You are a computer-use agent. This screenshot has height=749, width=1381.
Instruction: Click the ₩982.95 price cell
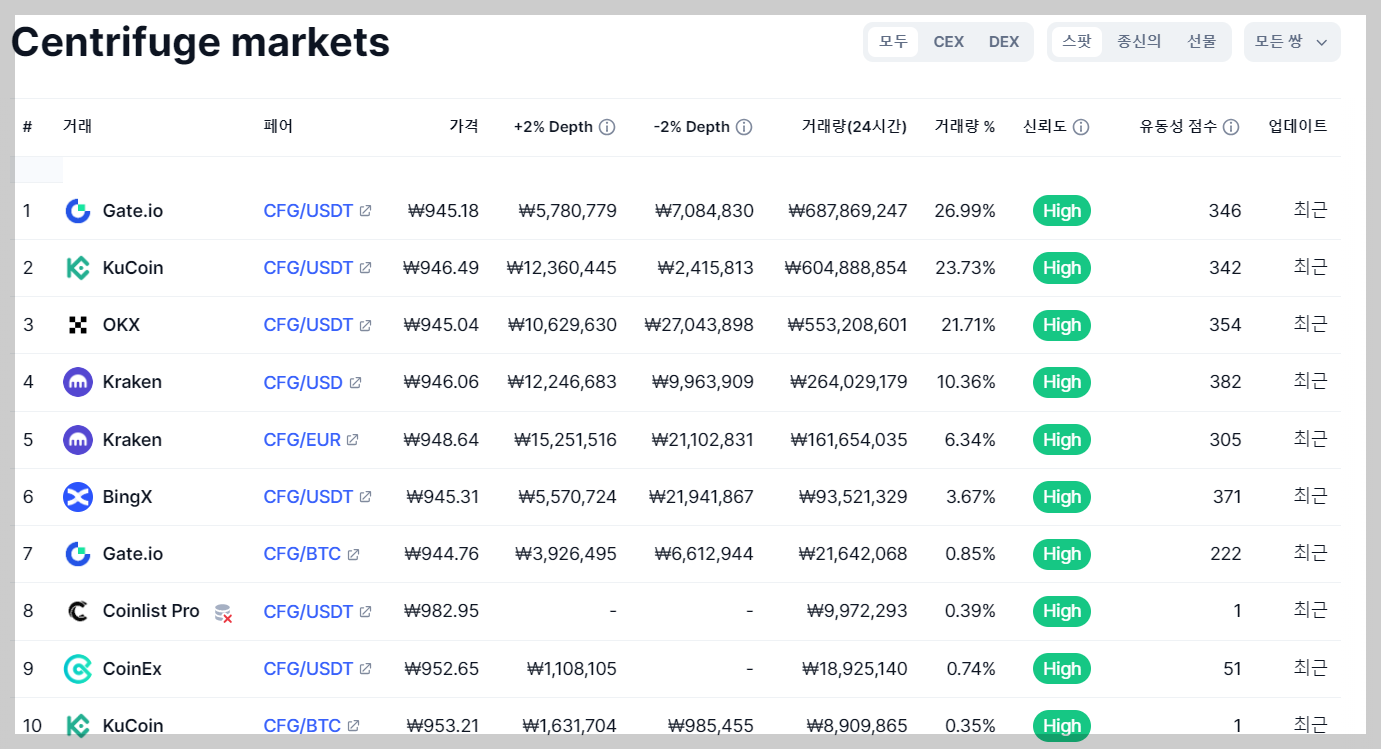[x=442, y=611]
